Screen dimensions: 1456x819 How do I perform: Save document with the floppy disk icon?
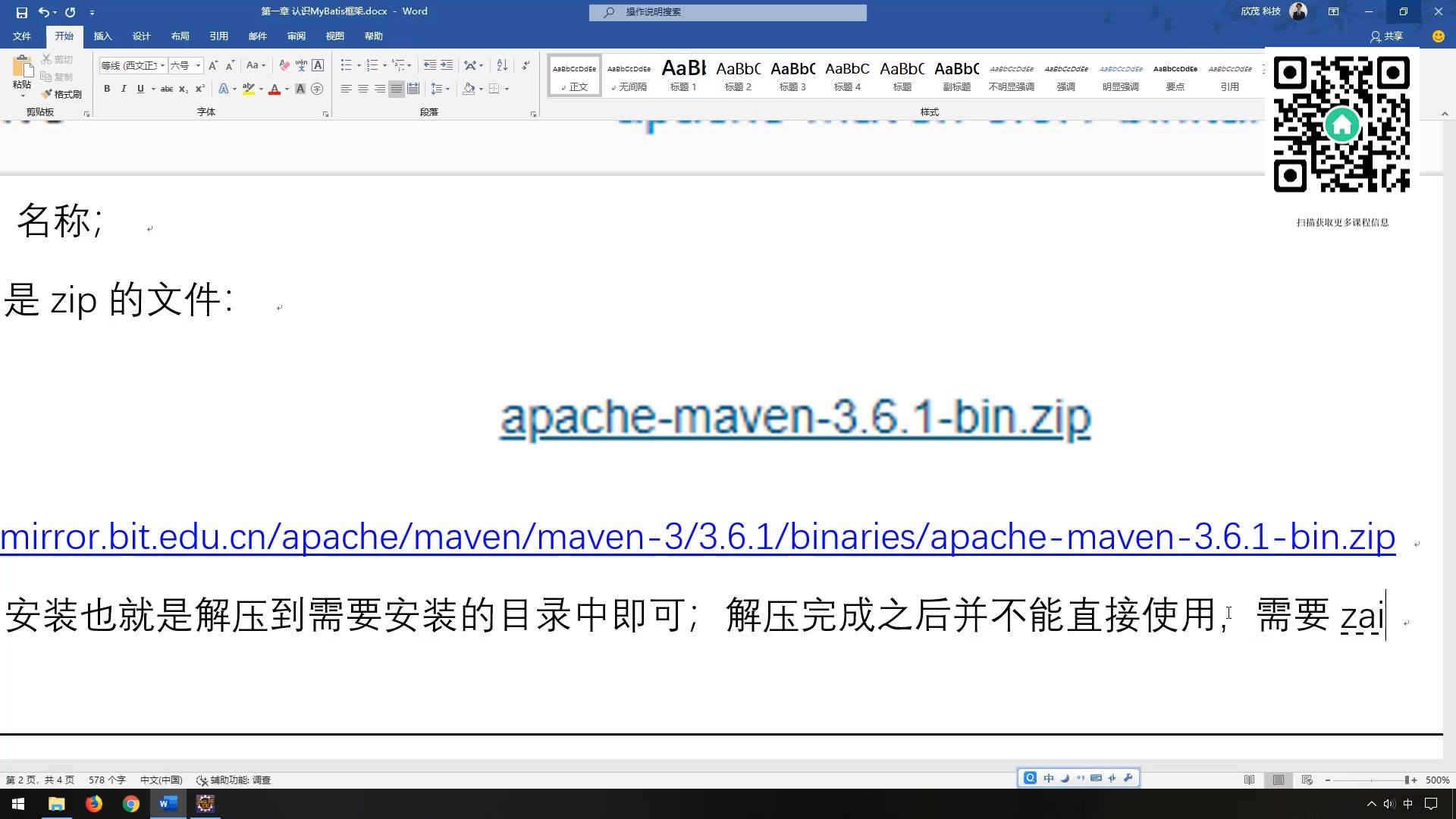point(22,12)
